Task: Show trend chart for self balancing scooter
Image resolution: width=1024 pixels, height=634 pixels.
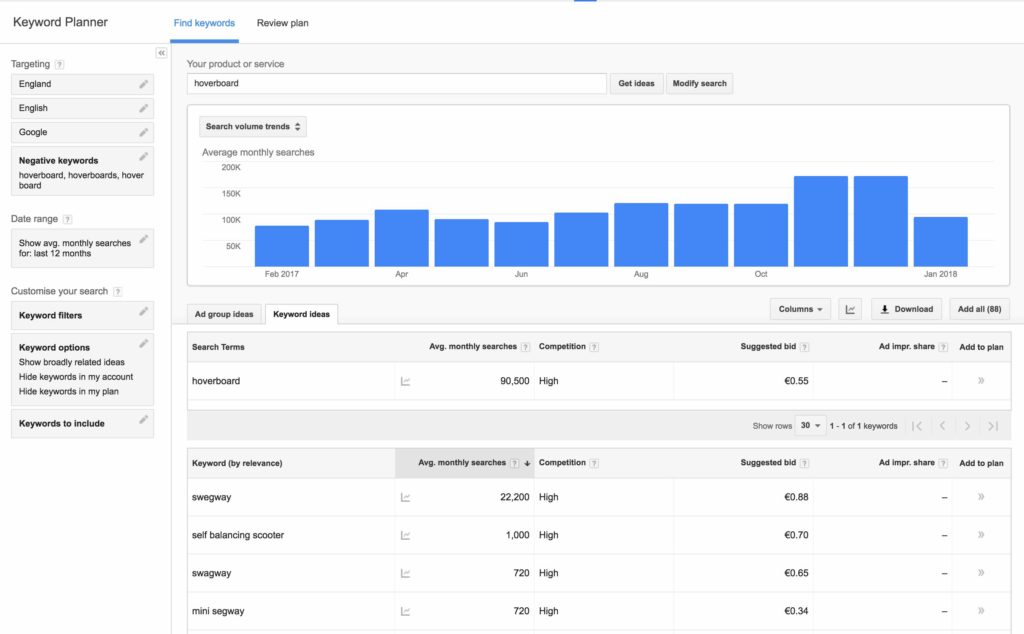Action: pyautogui.click(x=405, y=535)
